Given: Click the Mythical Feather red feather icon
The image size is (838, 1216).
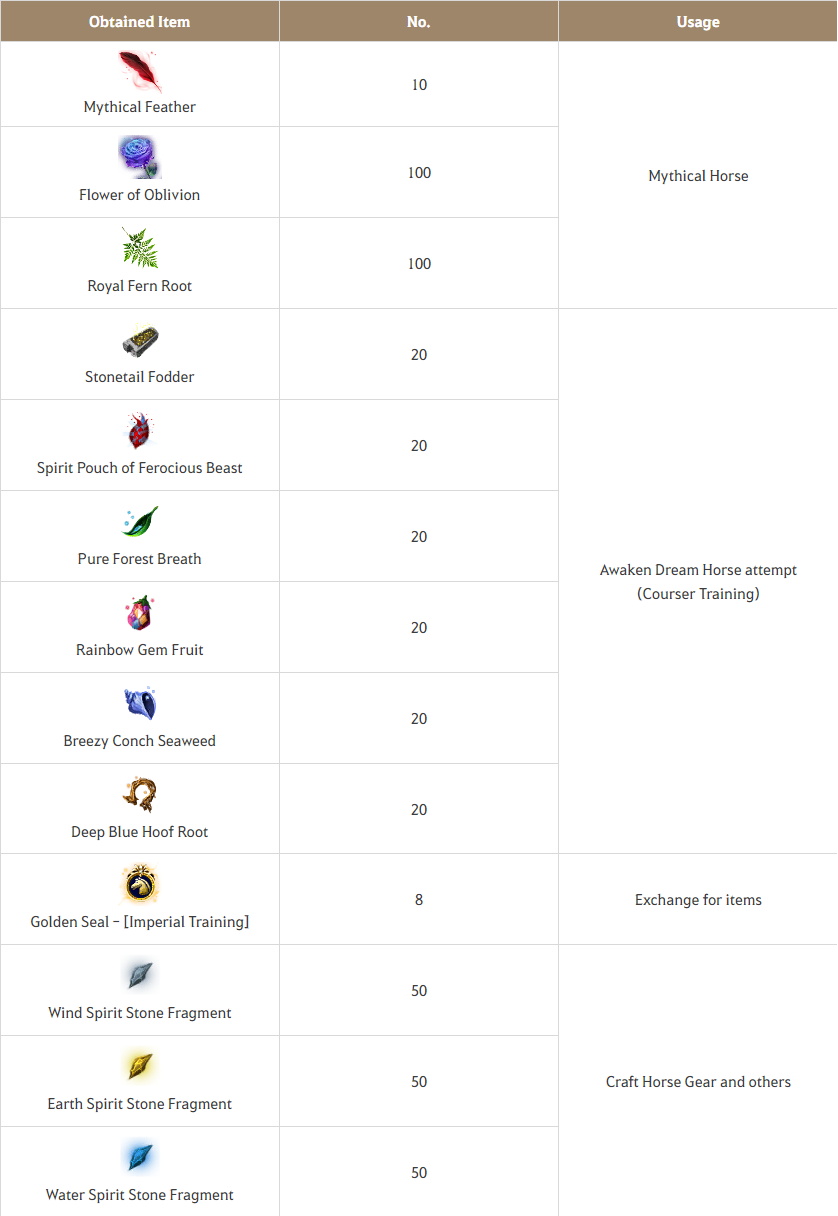Looking at the screenshot, I should click(x=140, y=71).
